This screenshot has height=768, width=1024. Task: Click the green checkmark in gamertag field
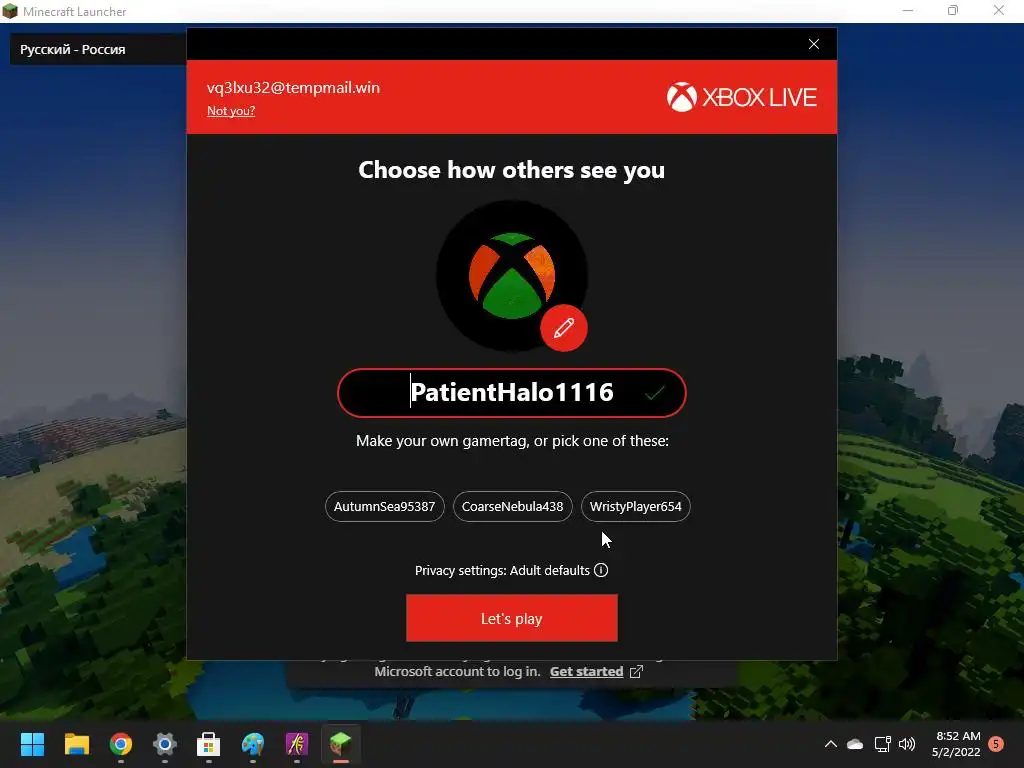(x=654, y=392)
